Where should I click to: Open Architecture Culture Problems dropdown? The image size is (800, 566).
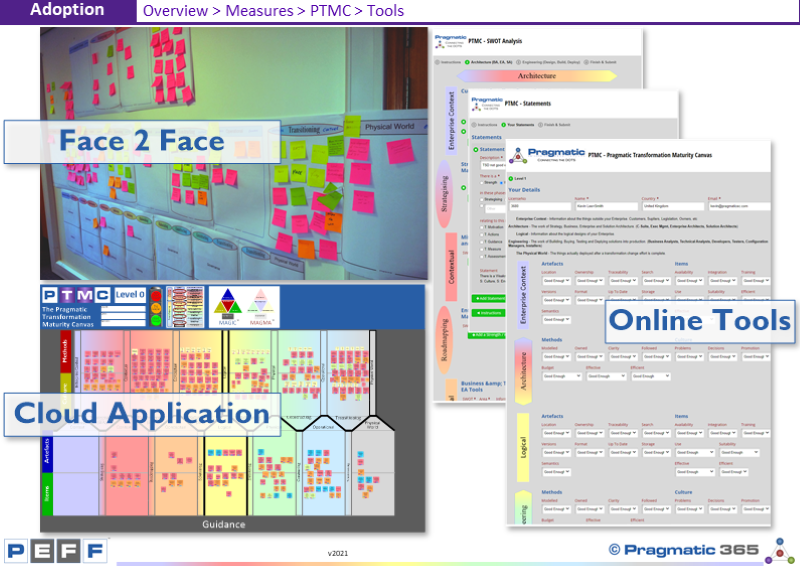click(x=689, y=357)
